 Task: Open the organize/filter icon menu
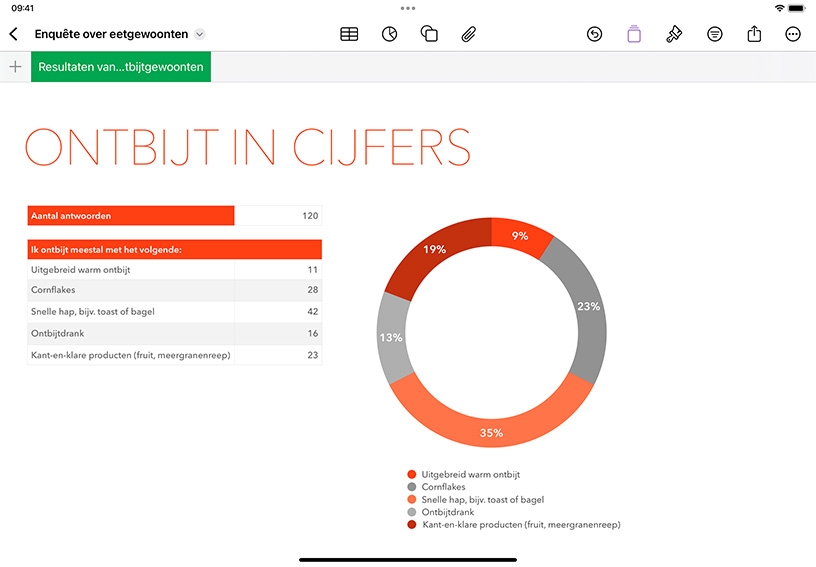point(715,34)
